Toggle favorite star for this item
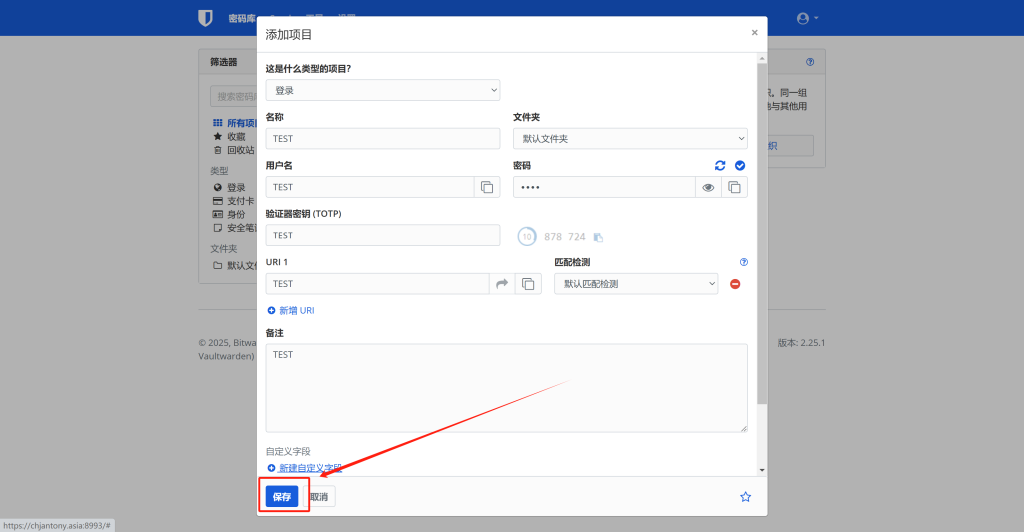The width and height of the screenshot is (1024, 532). click(745, 496)
